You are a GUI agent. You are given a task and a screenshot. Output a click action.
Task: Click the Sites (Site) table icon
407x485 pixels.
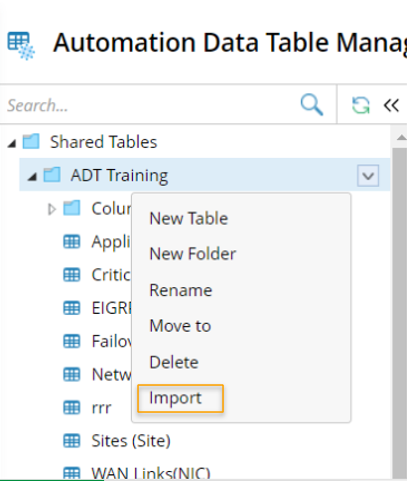pyautogui.click(x=72, y=441)
